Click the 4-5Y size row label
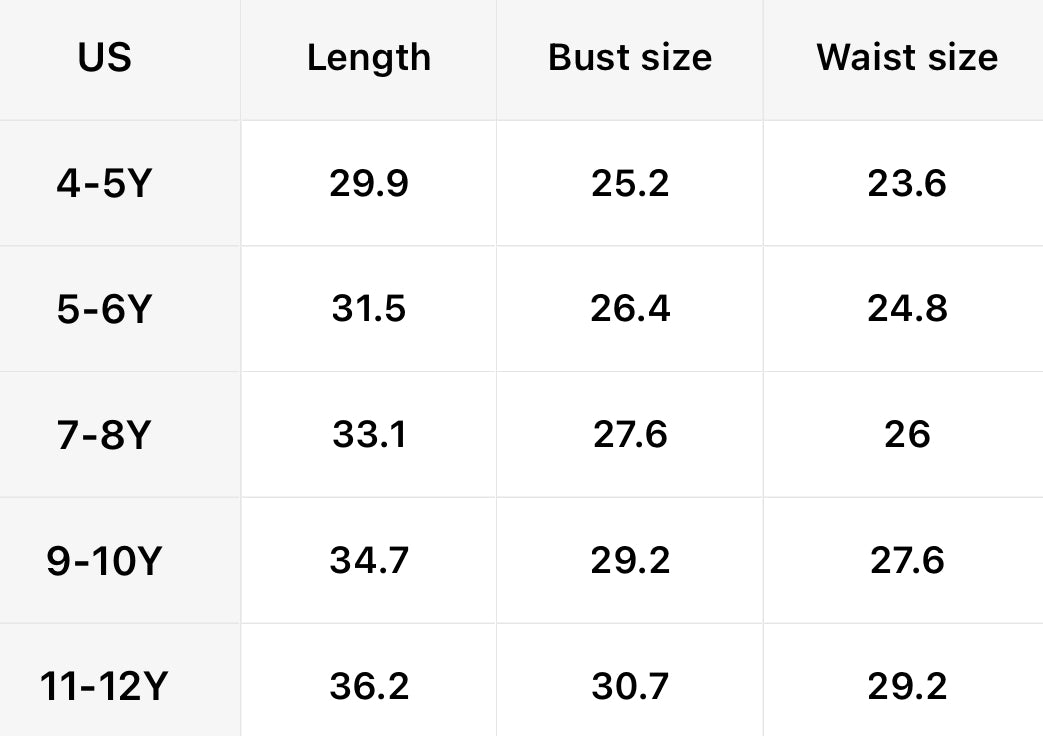This screenshot has width=1043, height=736. pyautogui.click(x=103, y=184)
